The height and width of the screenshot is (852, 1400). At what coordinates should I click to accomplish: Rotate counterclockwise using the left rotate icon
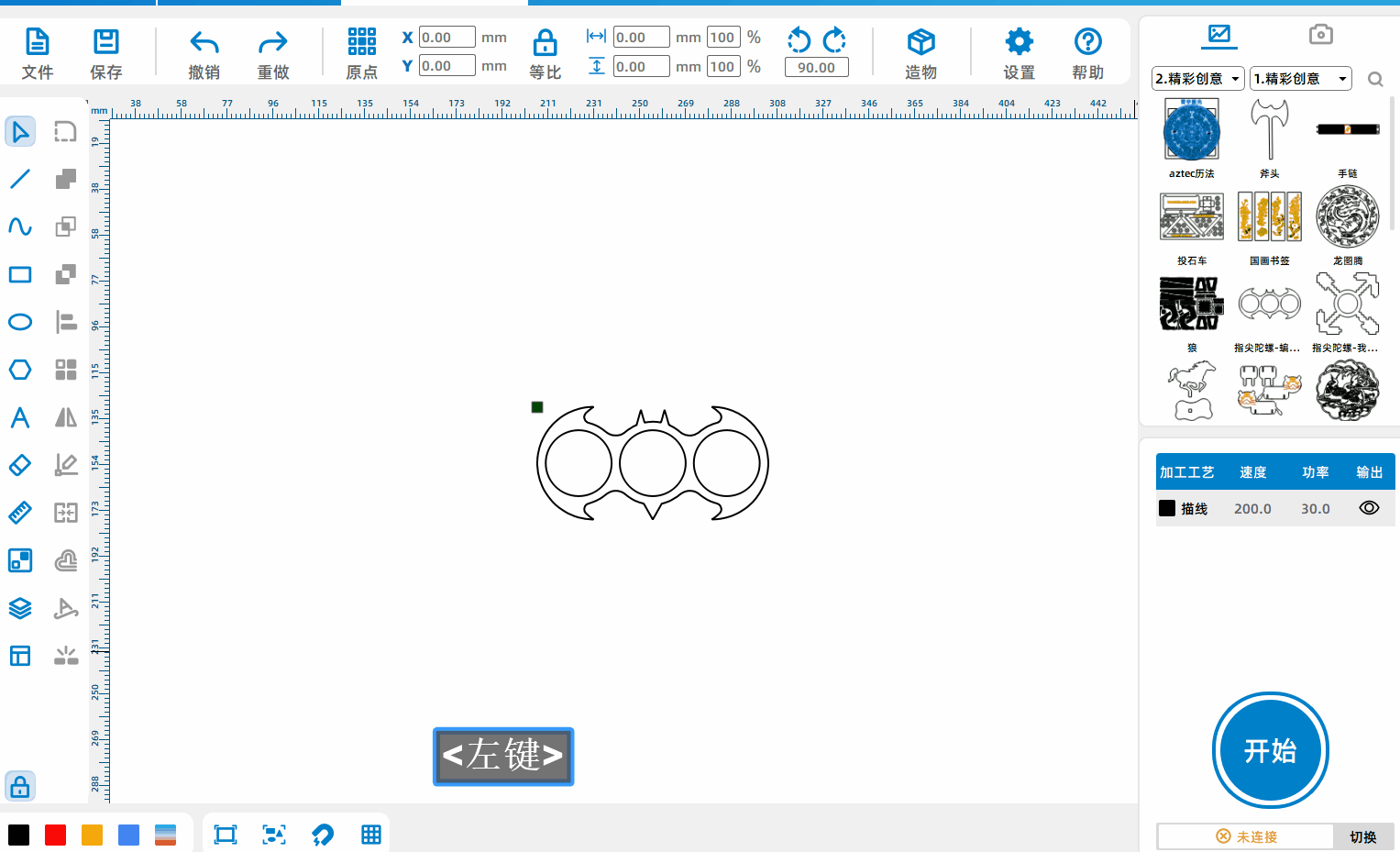(x=799, y=39)
